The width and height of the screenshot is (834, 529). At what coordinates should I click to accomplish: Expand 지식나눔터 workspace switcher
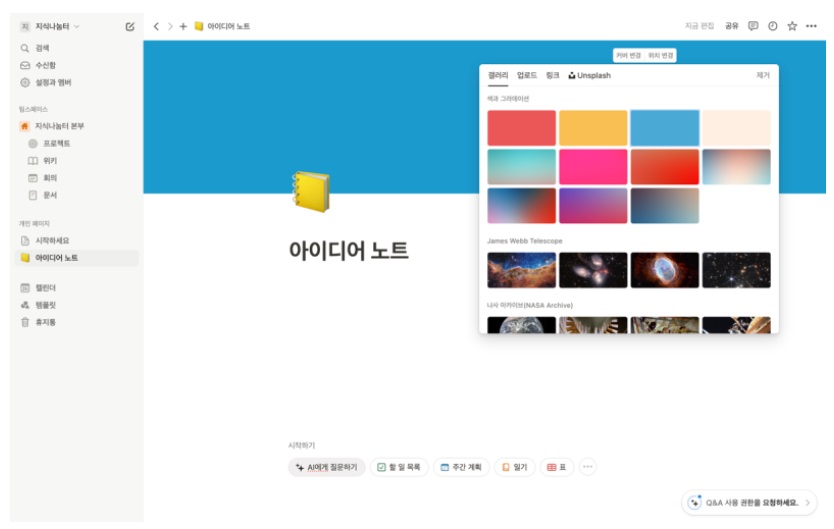tap(49, 27)
